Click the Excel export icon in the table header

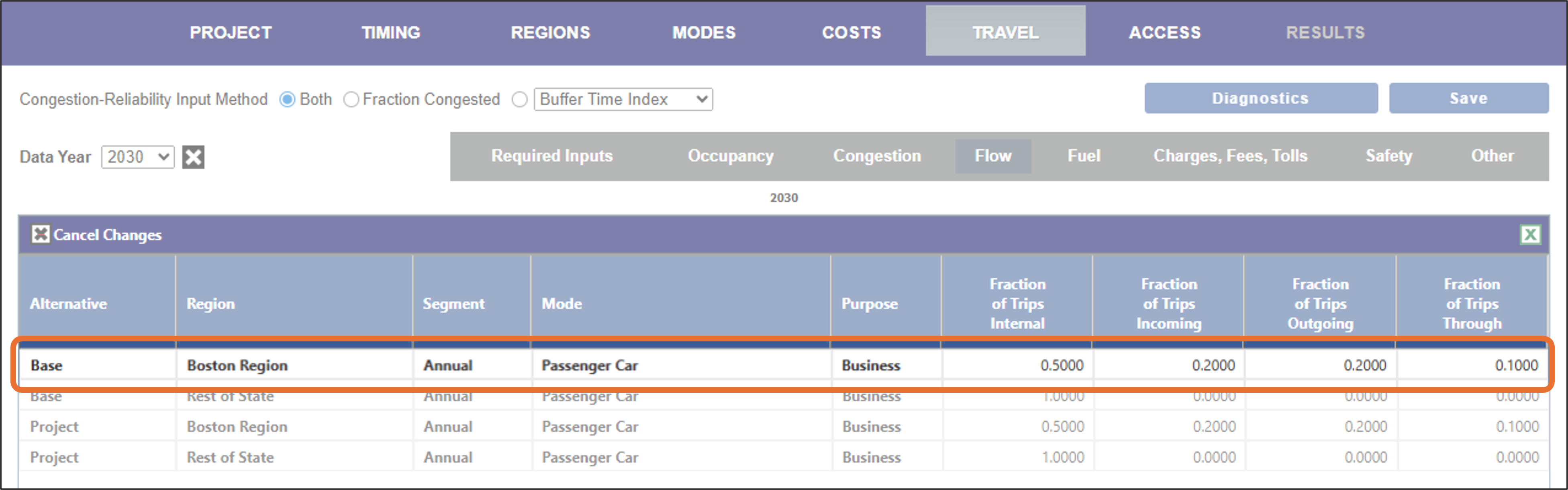click(x=1530, y=234)
